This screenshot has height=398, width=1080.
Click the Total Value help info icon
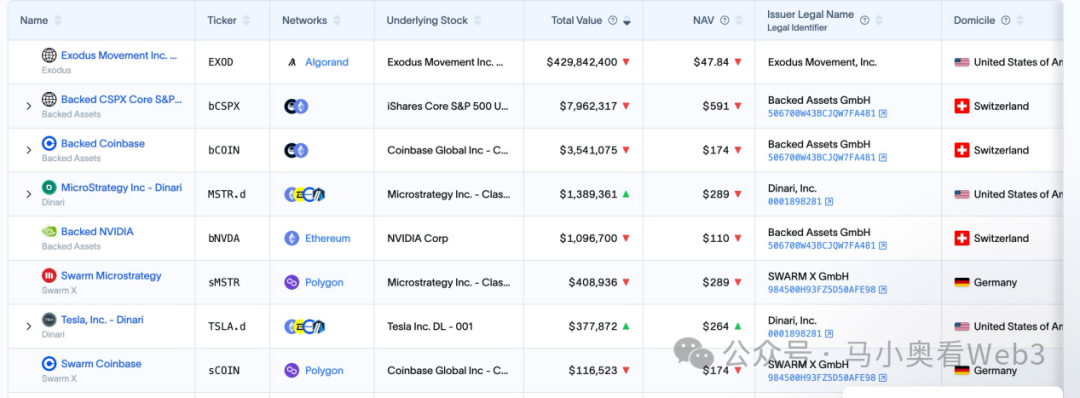tap(612, 21)
